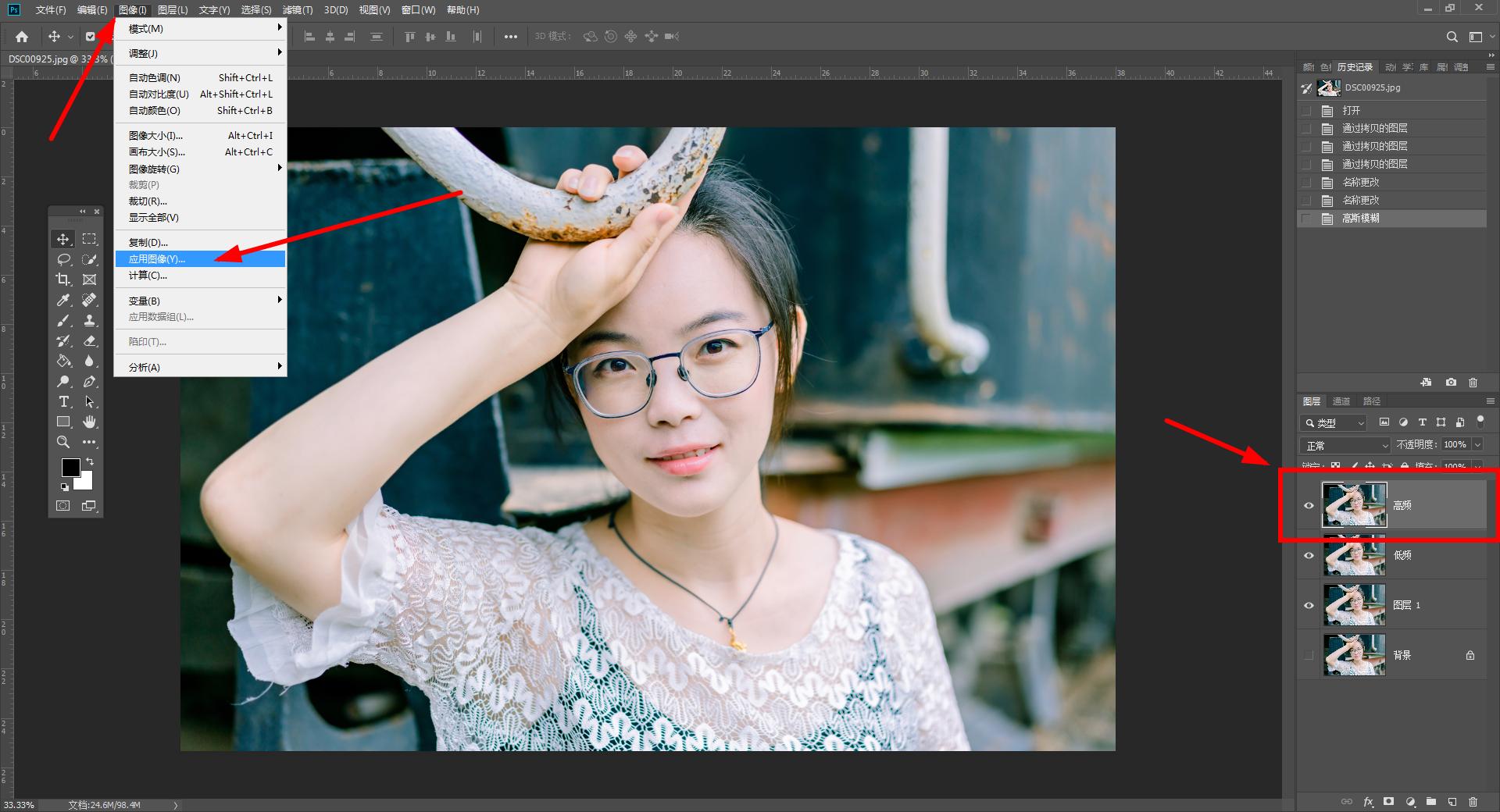
Task: Select the Crop tool
Action: point(63,280)
